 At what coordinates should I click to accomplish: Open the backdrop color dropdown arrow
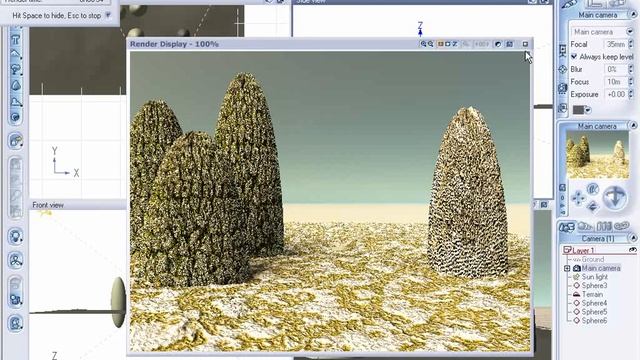[x=588, y=110]
